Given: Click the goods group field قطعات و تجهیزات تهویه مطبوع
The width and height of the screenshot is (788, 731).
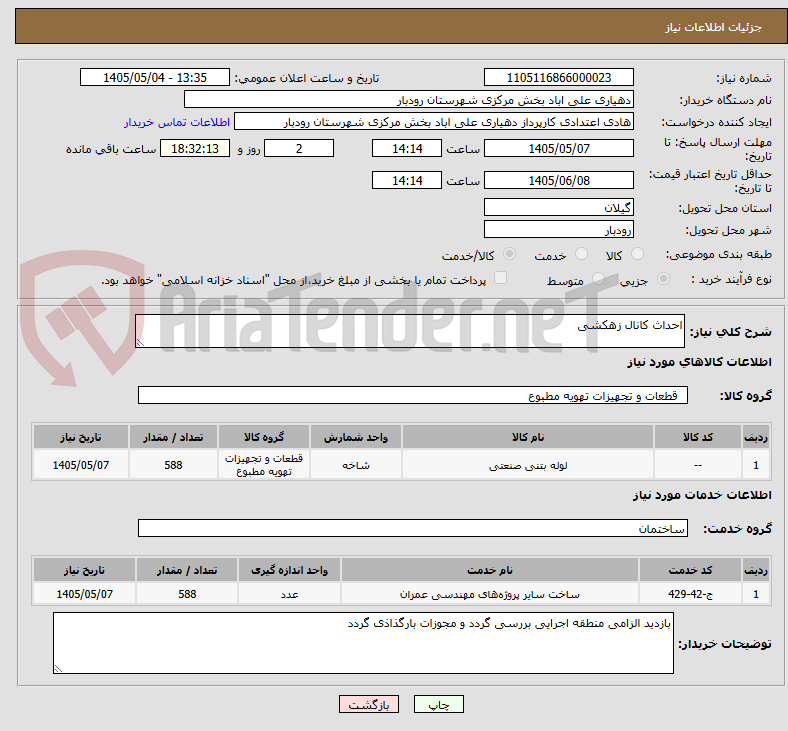Looking at the screenshot, I should point(413,395).
